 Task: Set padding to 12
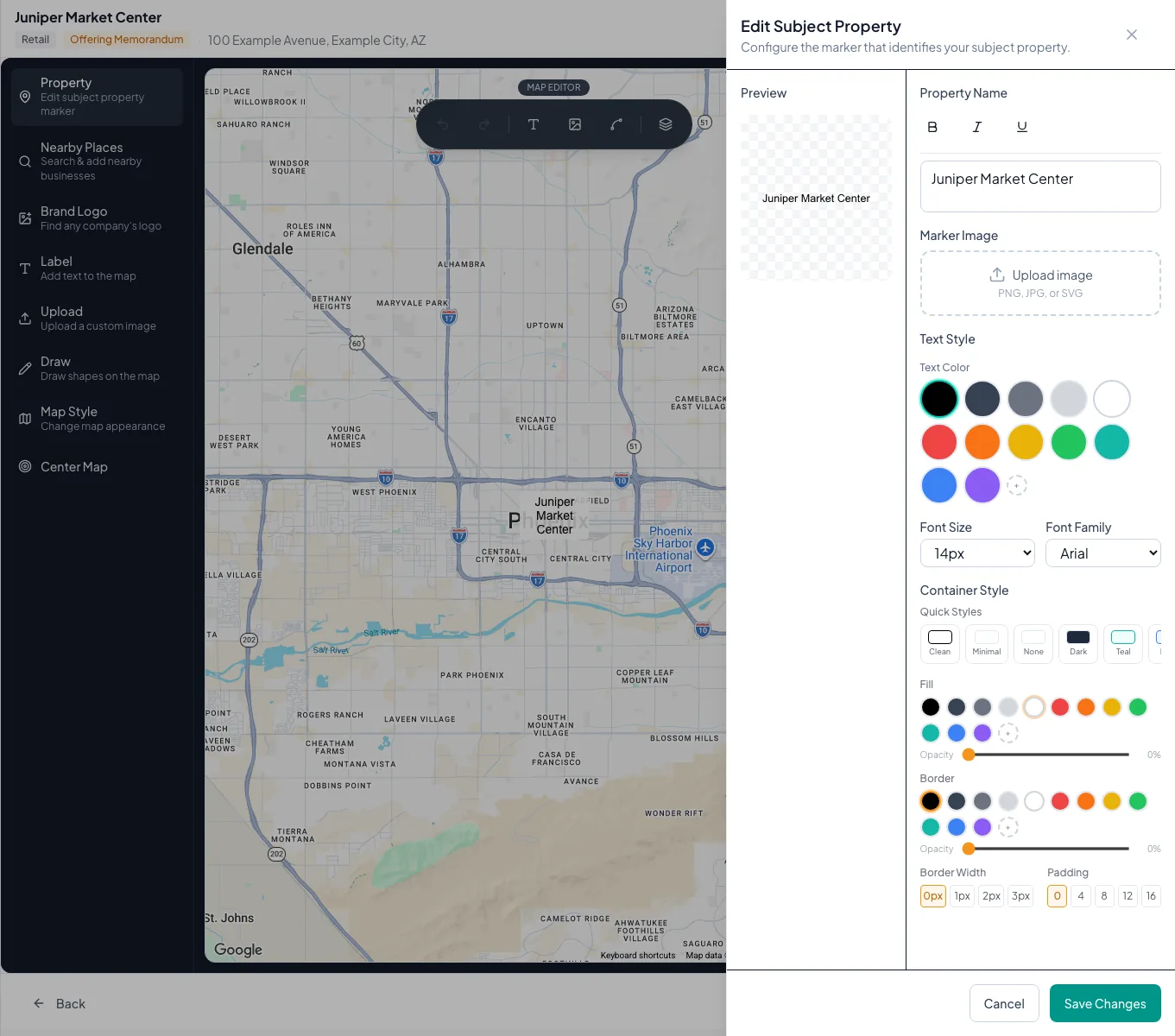click(1128, 896)
